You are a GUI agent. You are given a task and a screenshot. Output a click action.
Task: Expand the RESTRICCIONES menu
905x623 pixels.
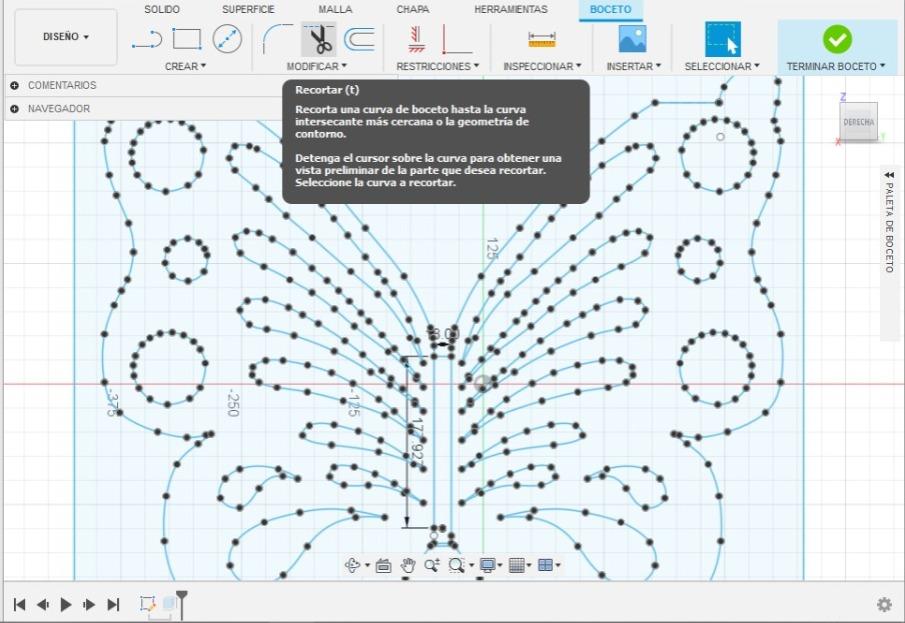437,66
